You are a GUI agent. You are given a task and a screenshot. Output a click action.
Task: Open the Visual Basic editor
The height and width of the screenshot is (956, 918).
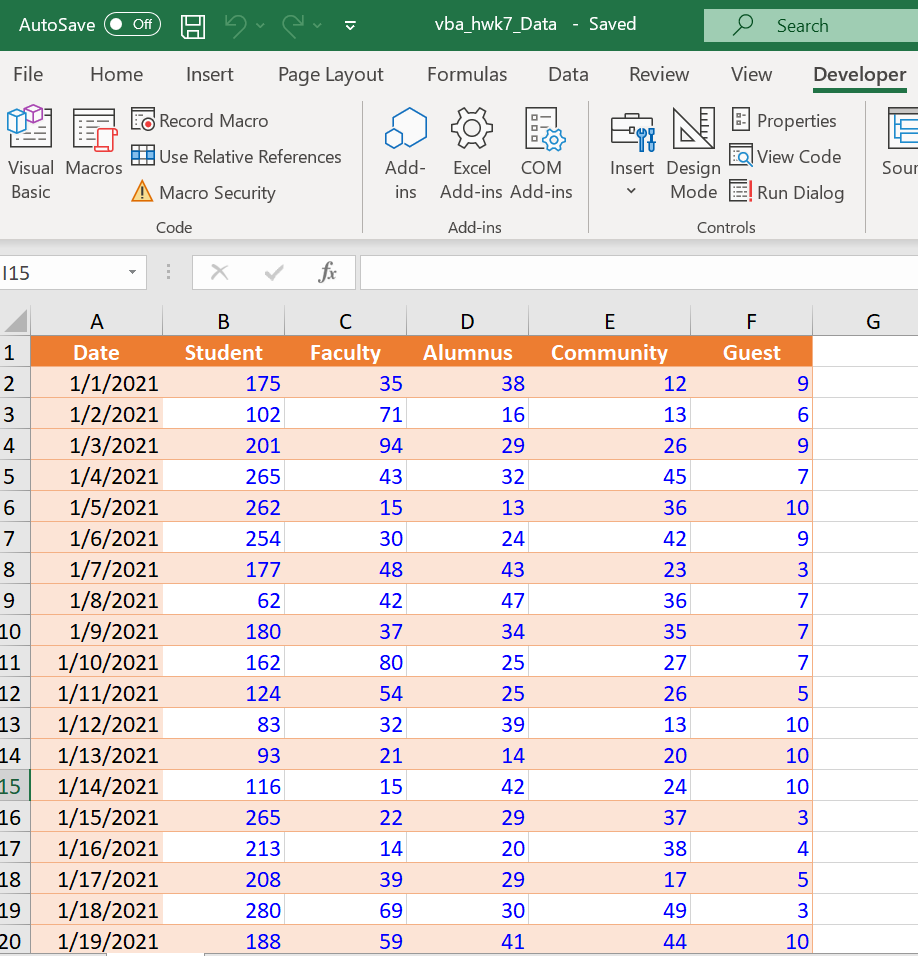pos(30,152)
